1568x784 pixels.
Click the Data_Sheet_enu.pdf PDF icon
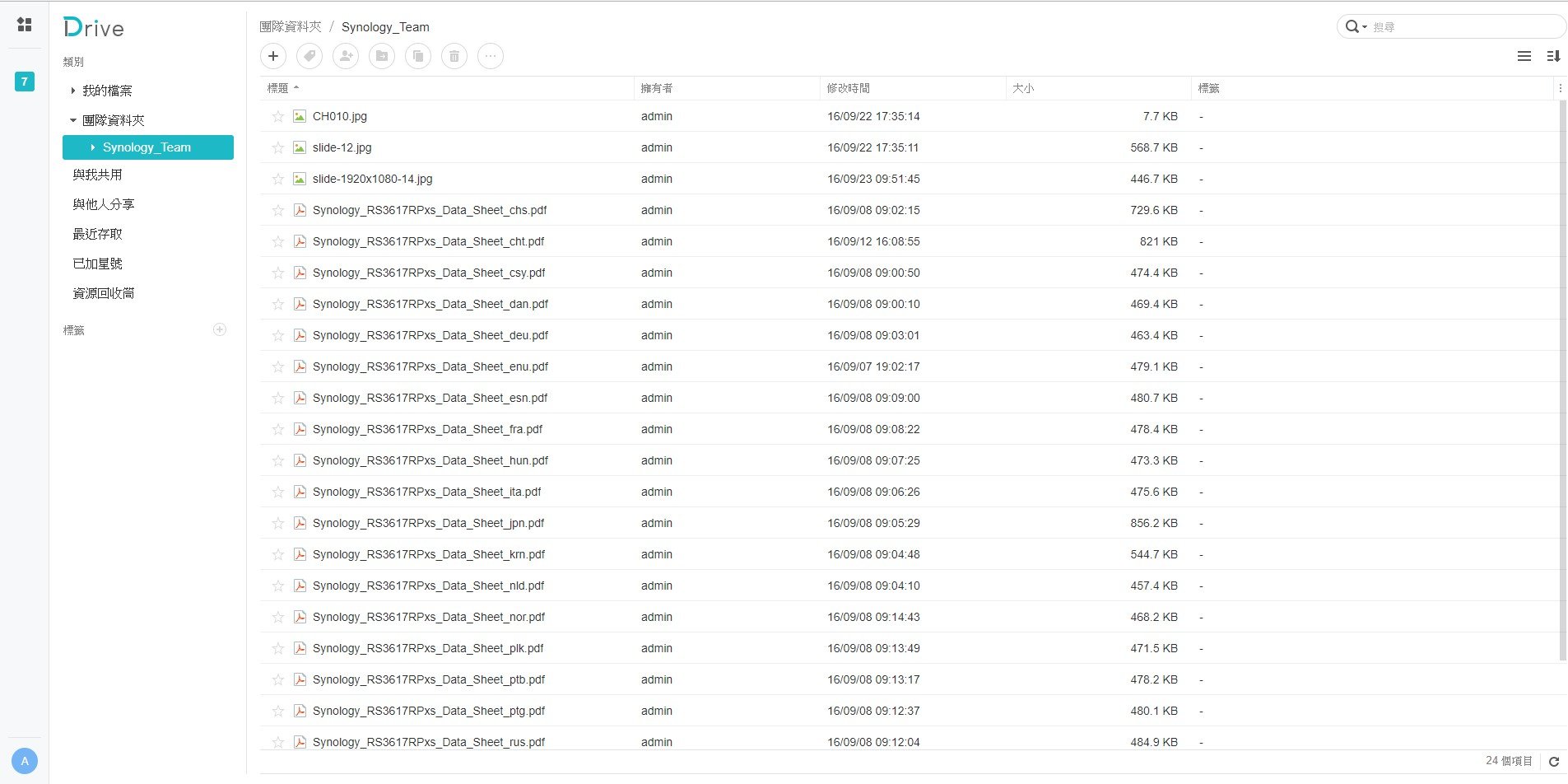[300, 366]
